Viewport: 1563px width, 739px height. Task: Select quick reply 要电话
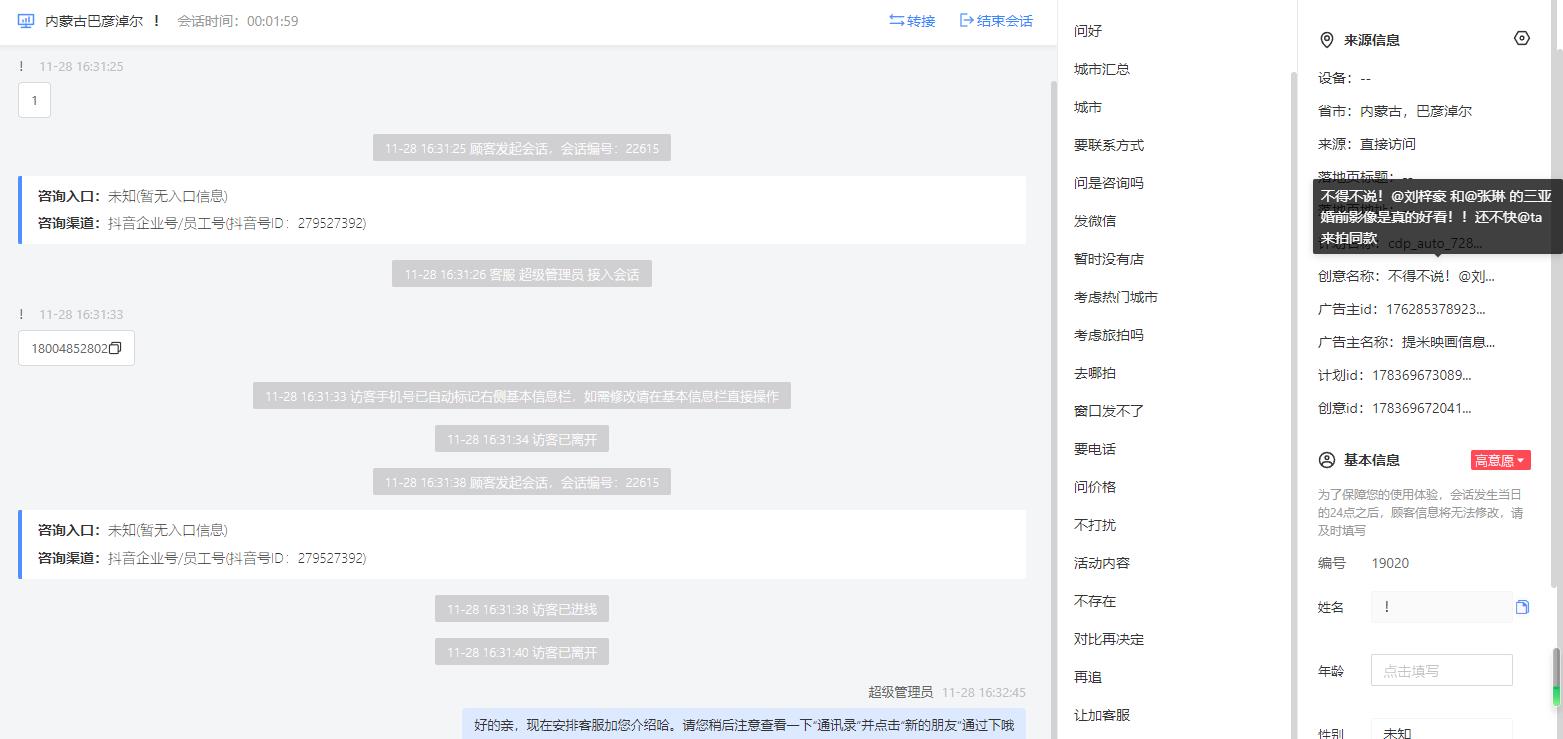click(x=1095, y=449)
